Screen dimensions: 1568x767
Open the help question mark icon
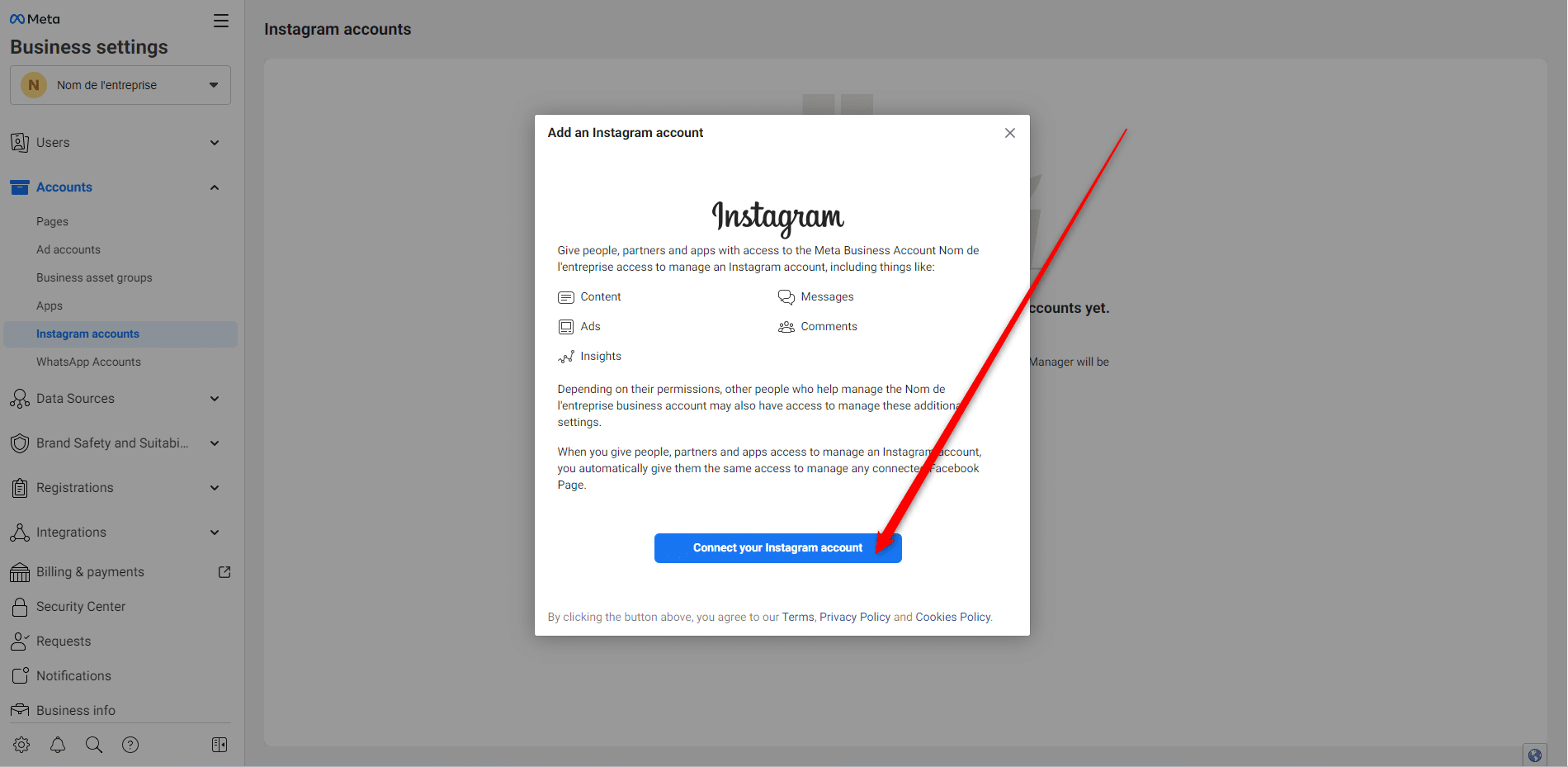(x=130, y=745)
